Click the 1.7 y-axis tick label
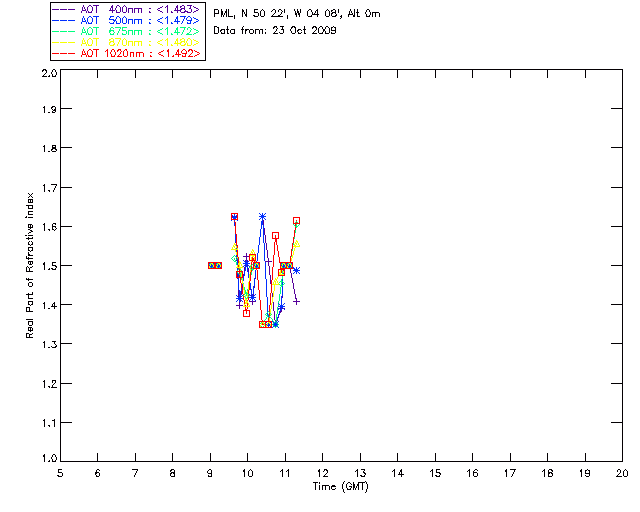 [49, 188]
